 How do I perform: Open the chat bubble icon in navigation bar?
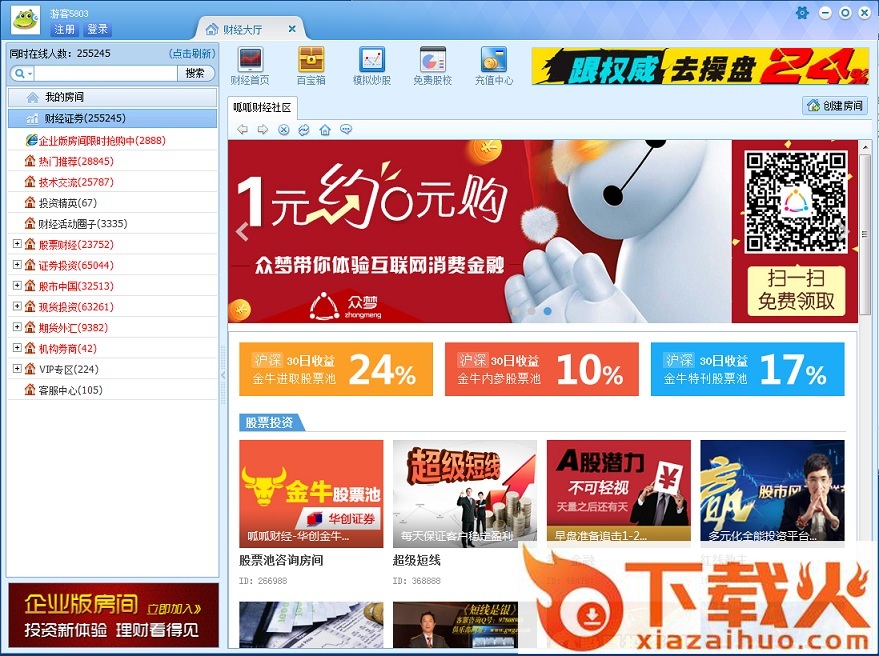pos(346,130)
